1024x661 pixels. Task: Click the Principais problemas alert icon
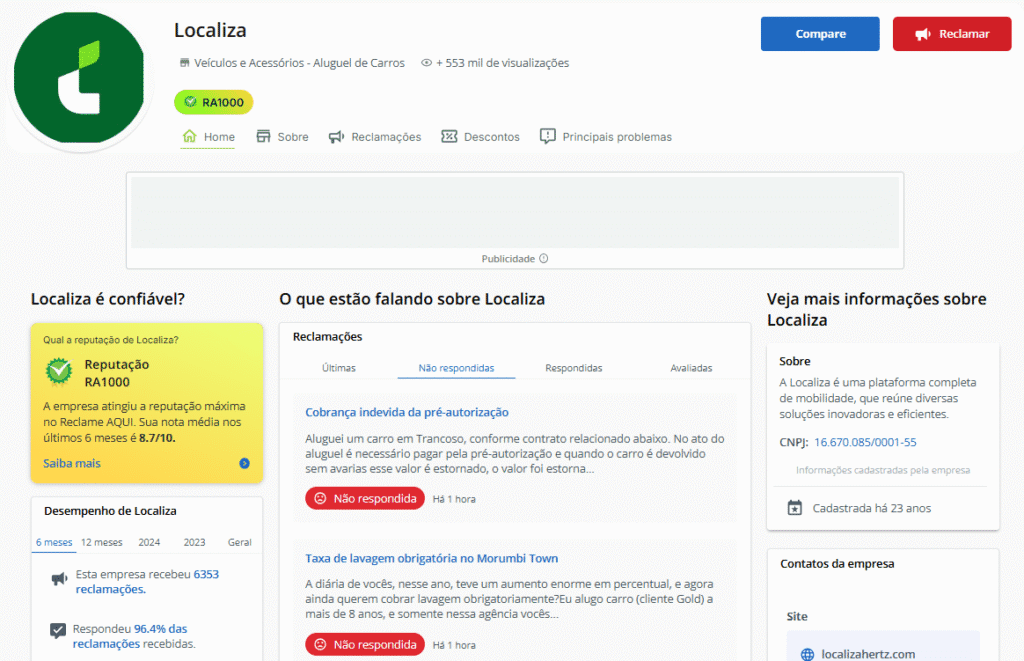547,136
